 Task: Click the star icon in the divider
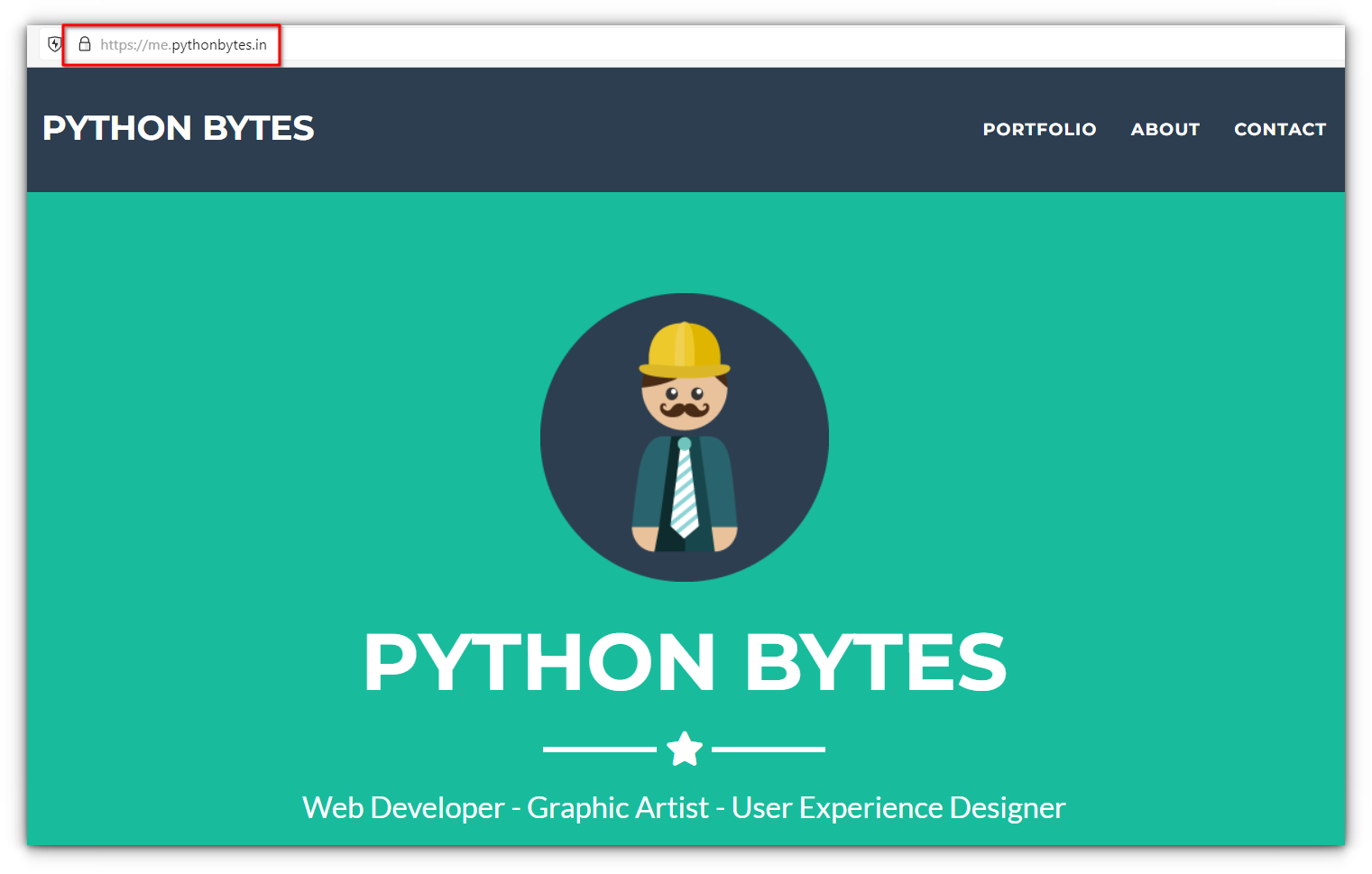tap(685, 749)
